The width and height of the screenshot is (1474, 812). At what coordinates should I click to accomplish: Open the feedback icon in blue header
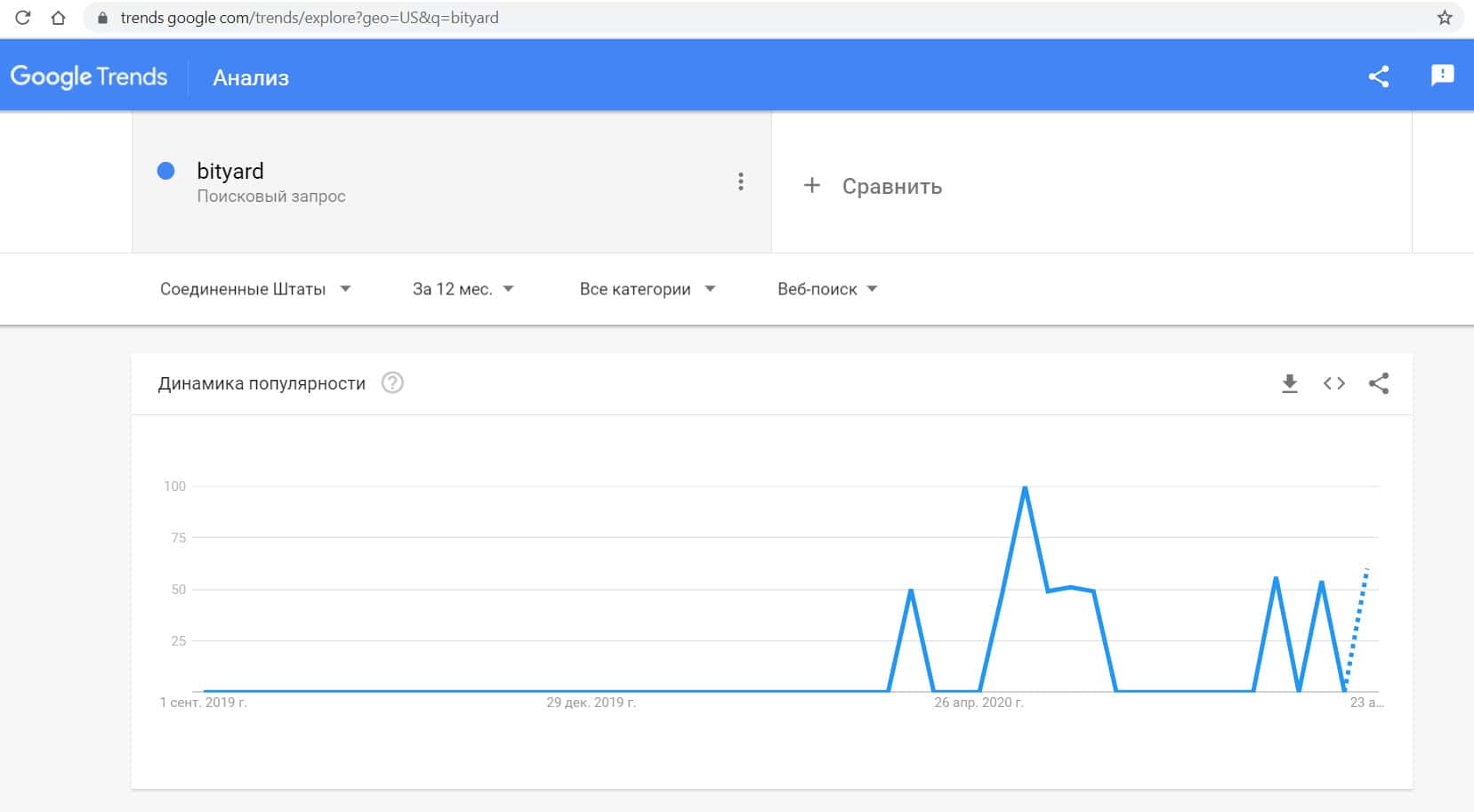1442,76
